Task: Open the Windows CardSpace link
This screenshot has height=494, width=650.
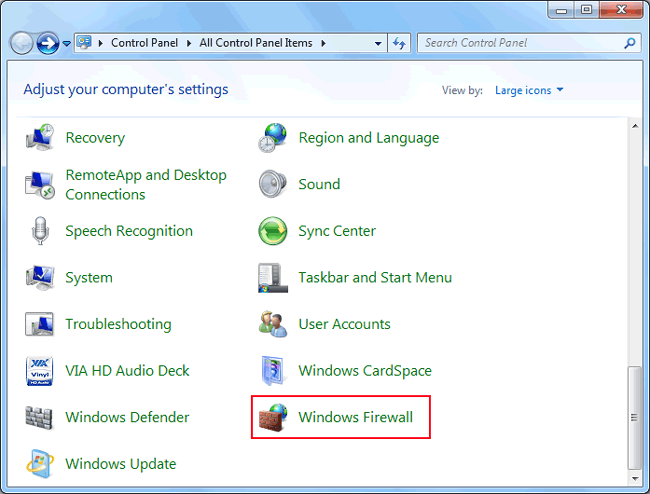Action: tap(365, 371)
